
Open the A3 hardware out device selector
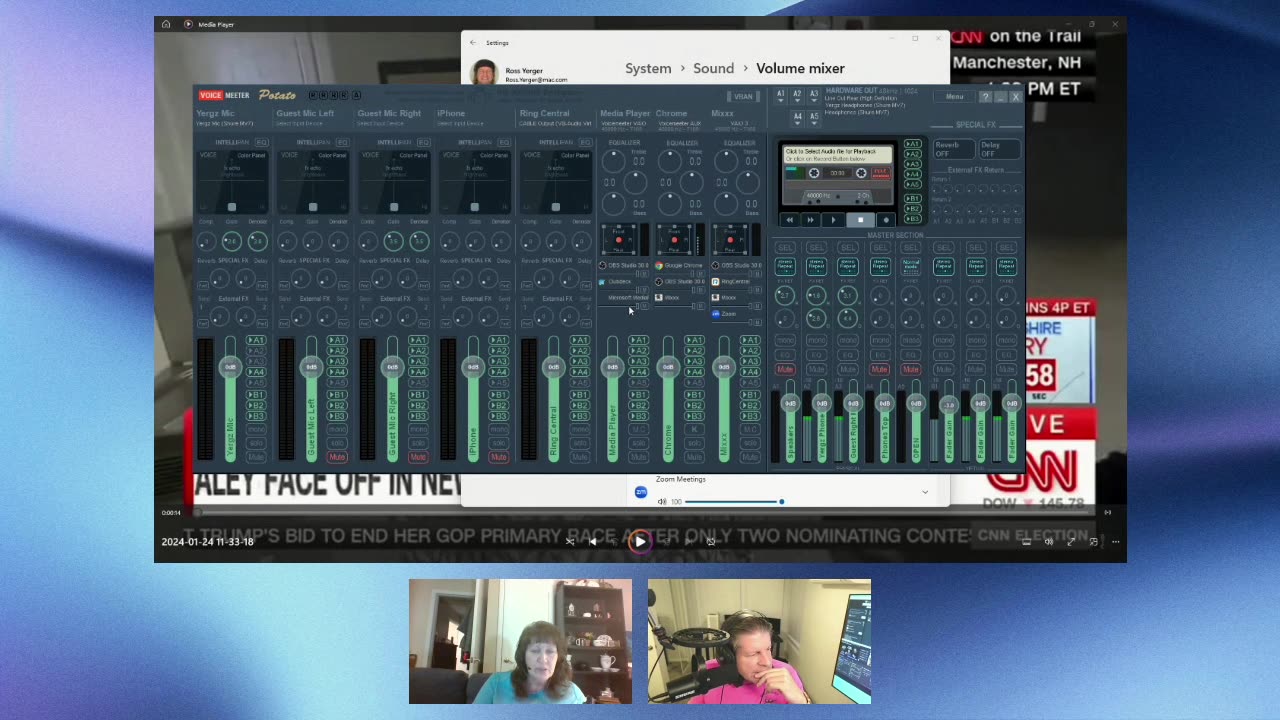coord(813,95)
